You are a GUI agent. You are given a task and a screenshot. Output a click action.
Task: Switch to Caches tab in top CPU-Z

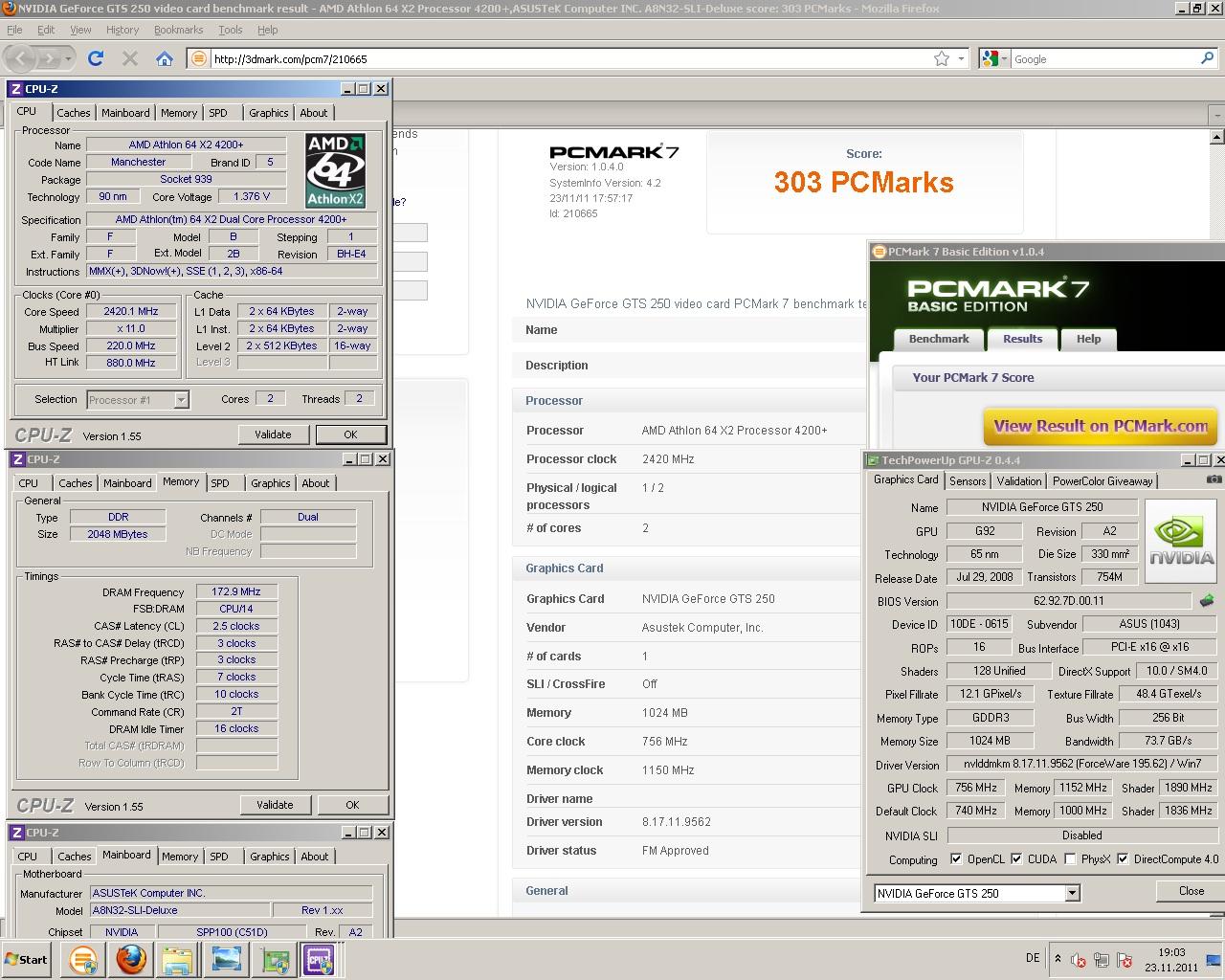[74, 113]
